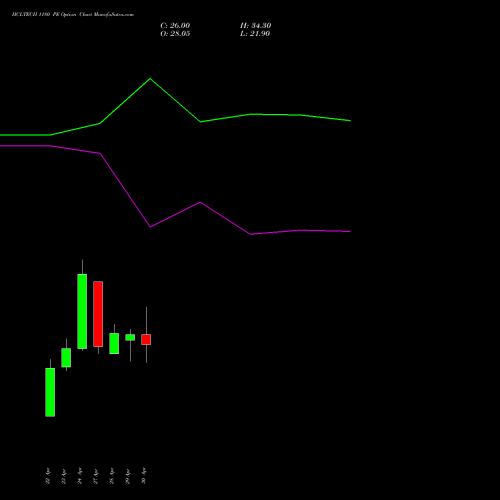Select the close value C: 26.00
This screenshot has height=500, width=500.
(x=175, y=26)
